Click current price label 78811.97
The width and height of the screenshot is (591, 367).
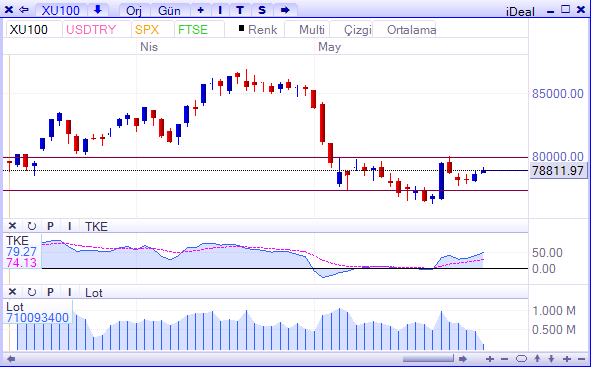558,171
